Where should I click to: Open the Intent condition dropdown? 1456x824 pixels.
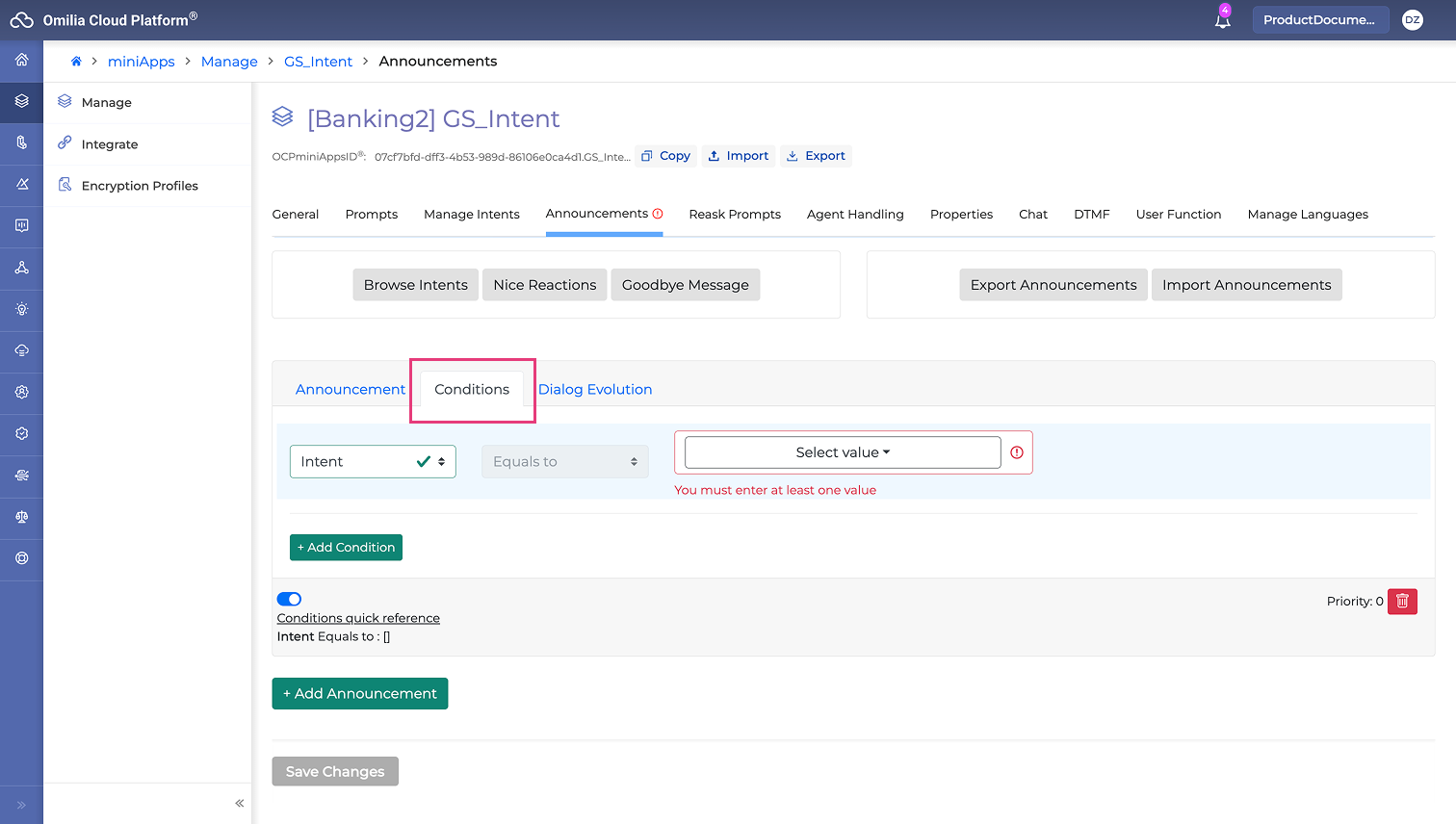[373, 462]
